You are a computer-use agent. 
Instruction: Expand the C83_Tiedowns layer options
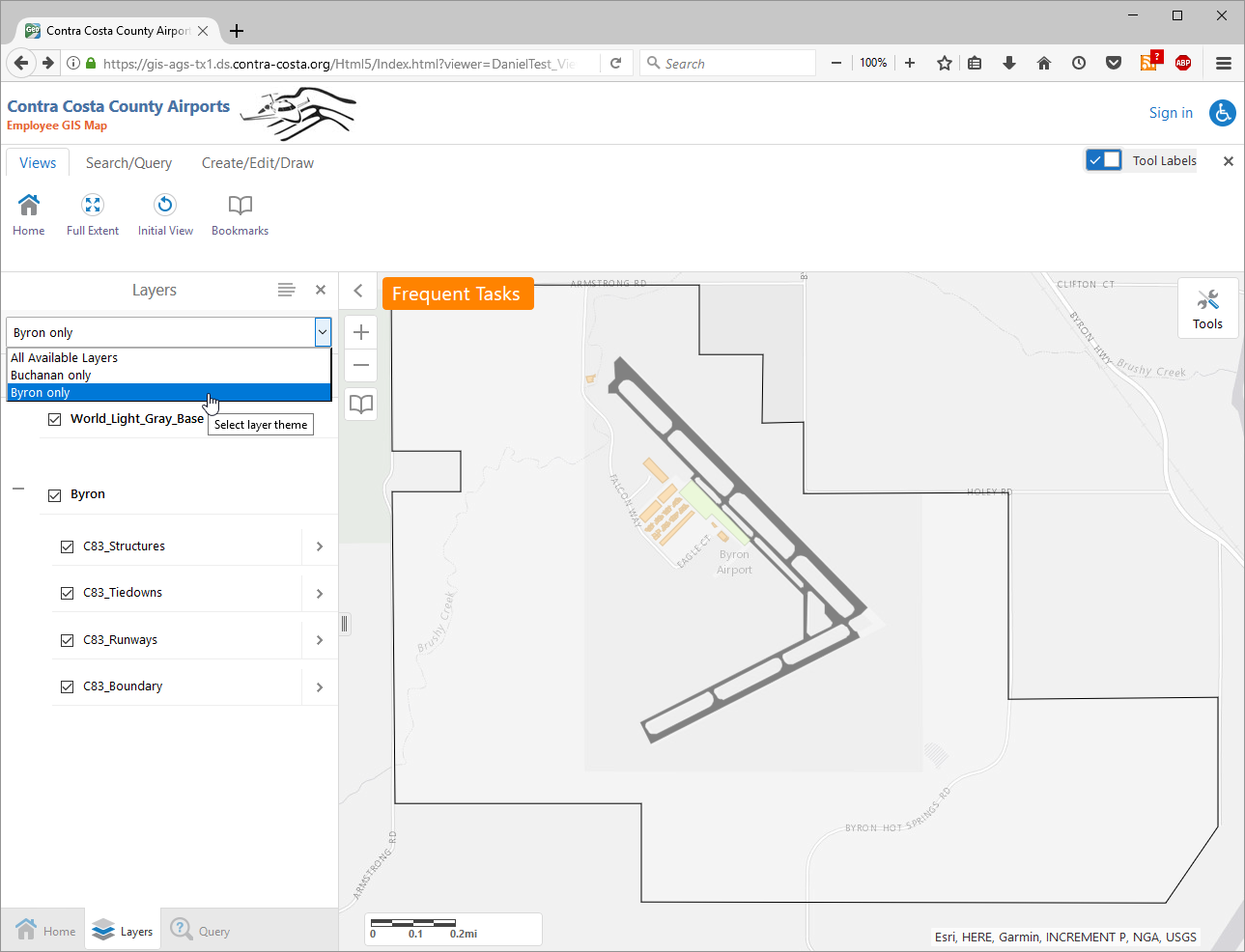(x=320, y=594)
